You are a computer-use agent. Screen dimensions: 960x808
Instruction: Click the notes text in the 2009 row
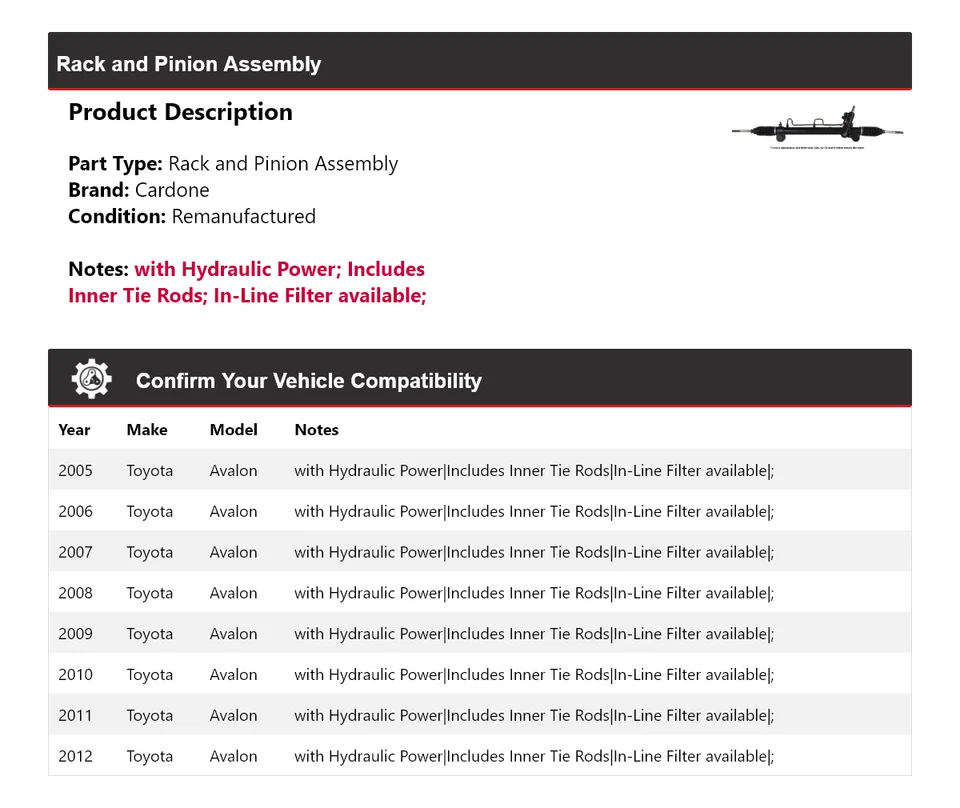tap(533, 634)
